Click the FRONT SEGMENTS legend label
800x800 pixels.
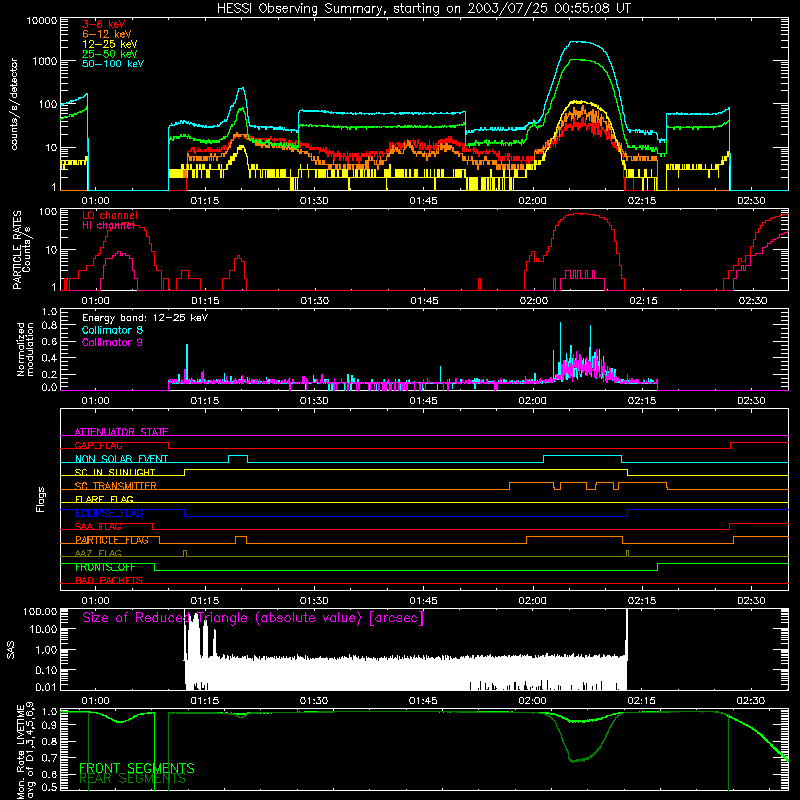pos(137,768)
